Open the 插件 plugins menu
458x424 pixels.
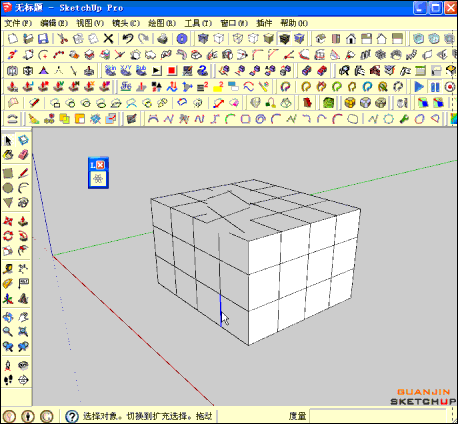pos(264,23)
